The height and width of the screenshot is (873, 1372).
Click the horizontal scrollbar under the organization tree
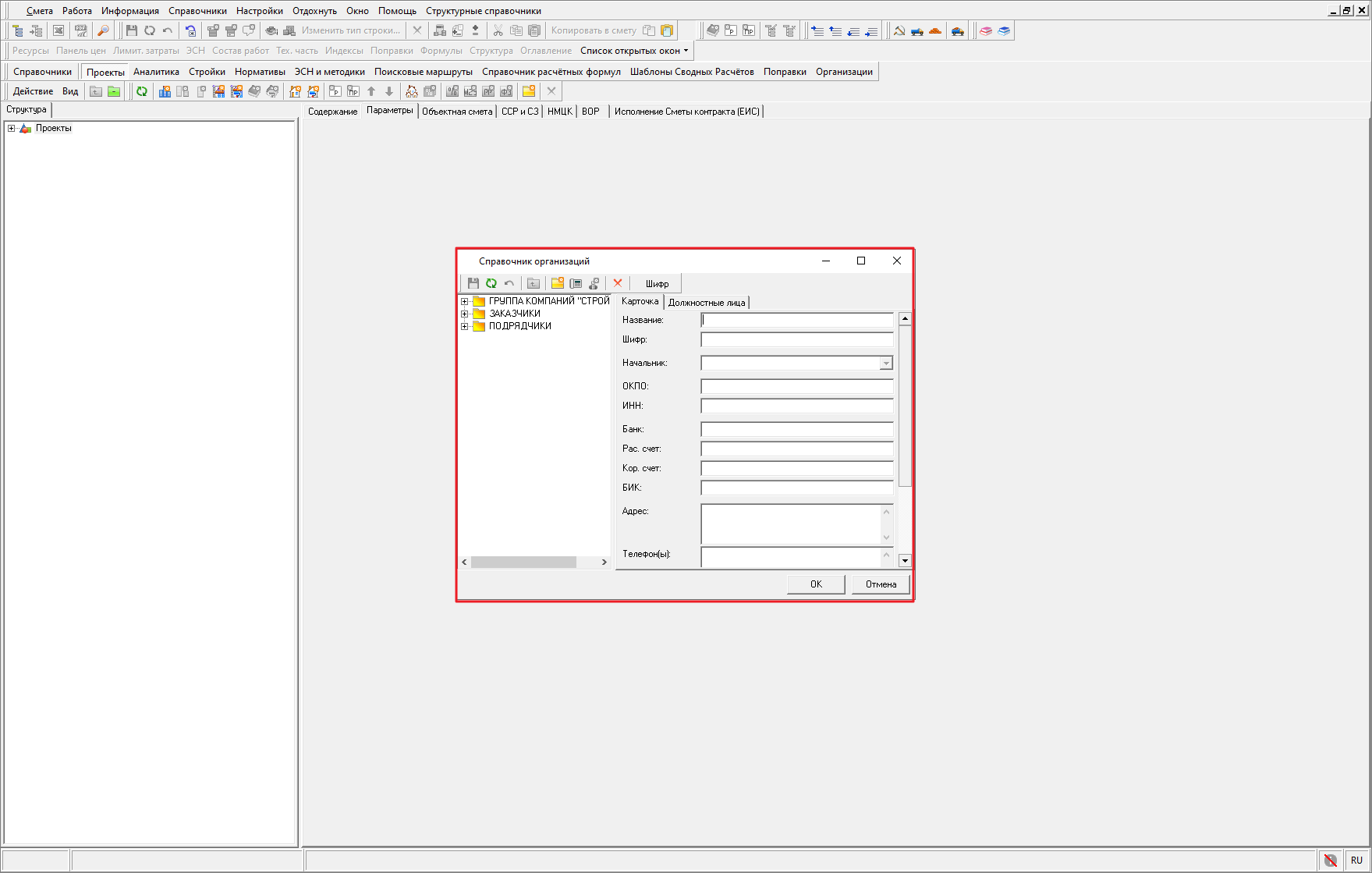523,562
